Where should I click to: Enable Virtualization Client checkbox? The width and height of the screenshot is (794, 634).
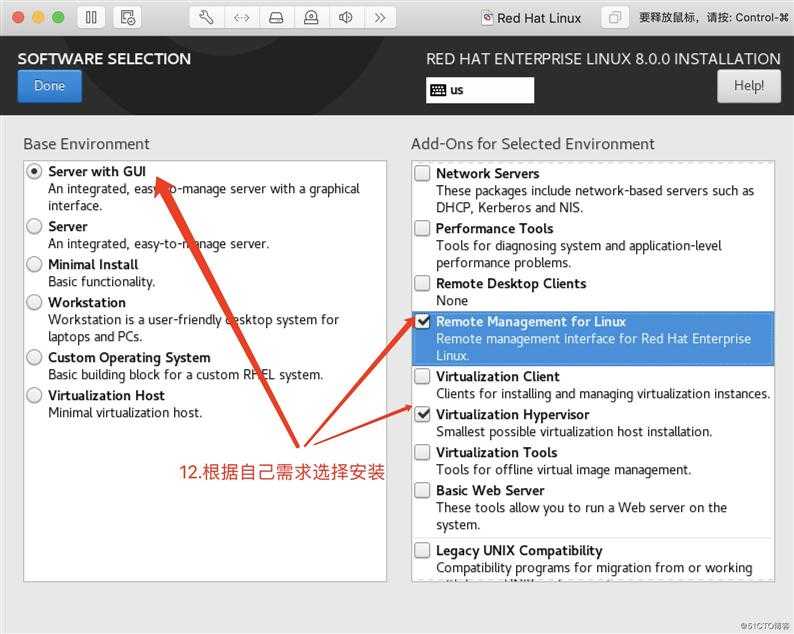422,376
